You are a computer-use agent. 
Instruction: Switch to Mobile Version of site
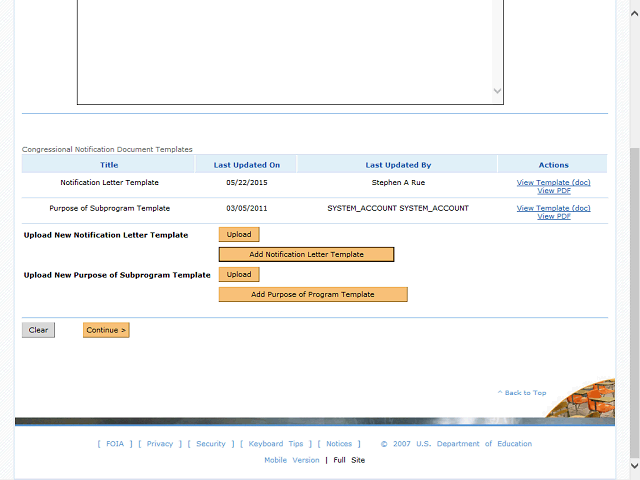(x=291, y=460)
